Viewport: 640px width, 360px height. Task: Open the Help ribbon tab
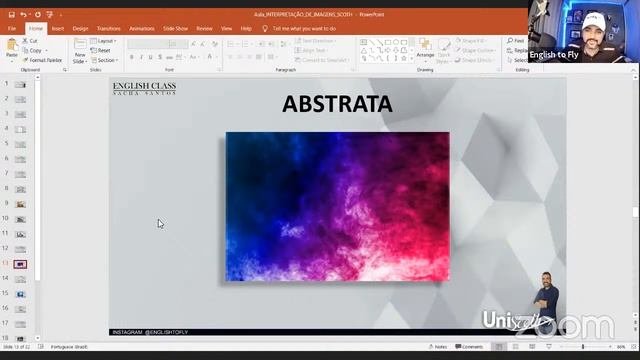(246, 29)
